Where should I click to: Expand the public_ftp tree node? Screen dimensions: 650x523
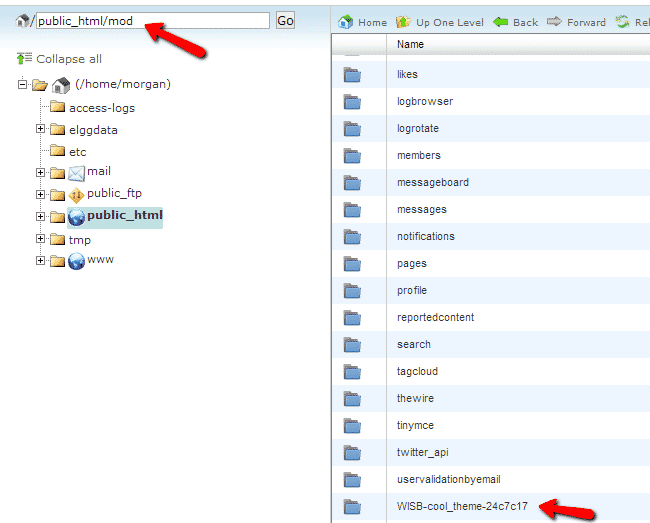pos(40,194)
